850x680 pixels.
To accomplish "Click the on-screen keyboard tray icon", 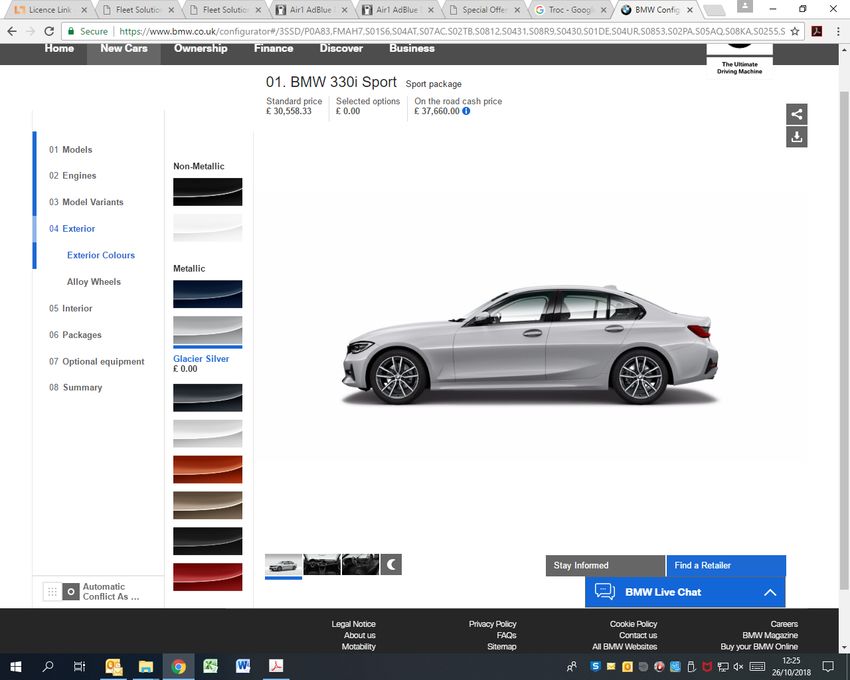I will 757,666.
